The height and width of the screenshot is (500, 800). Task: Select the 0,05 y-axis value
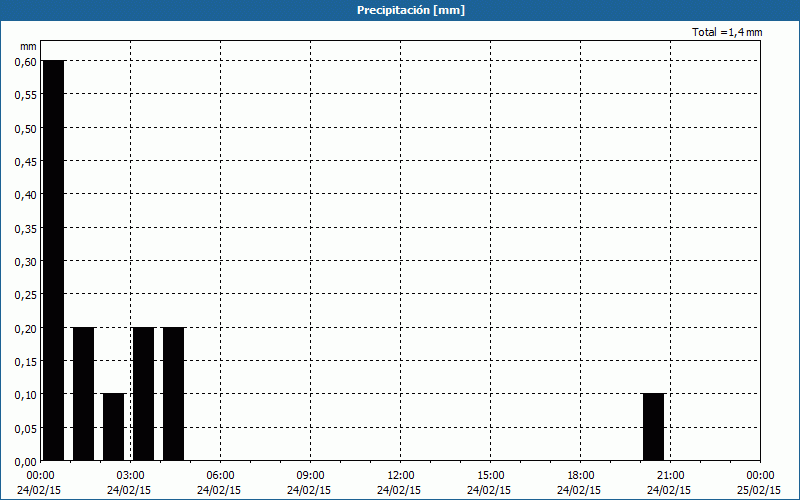[x=26, y=429]
